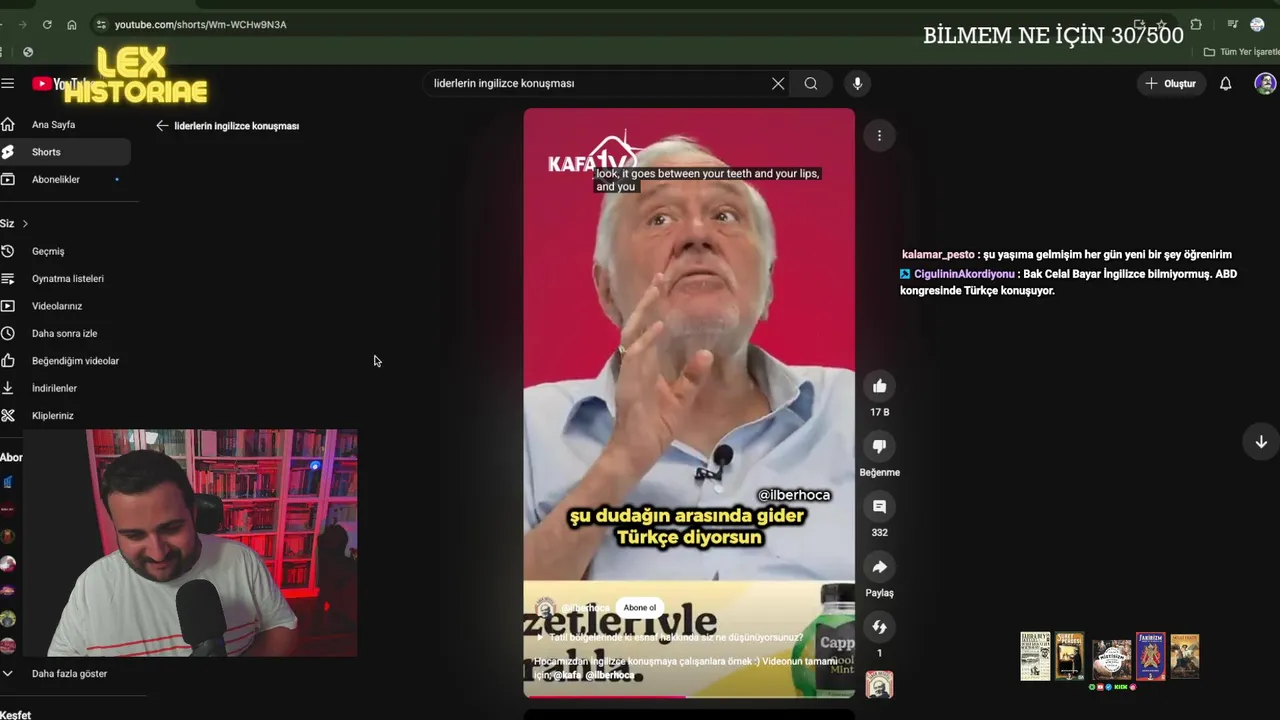
Task: Open Daha sonra izle list
Action: click(x=65, y=333)
